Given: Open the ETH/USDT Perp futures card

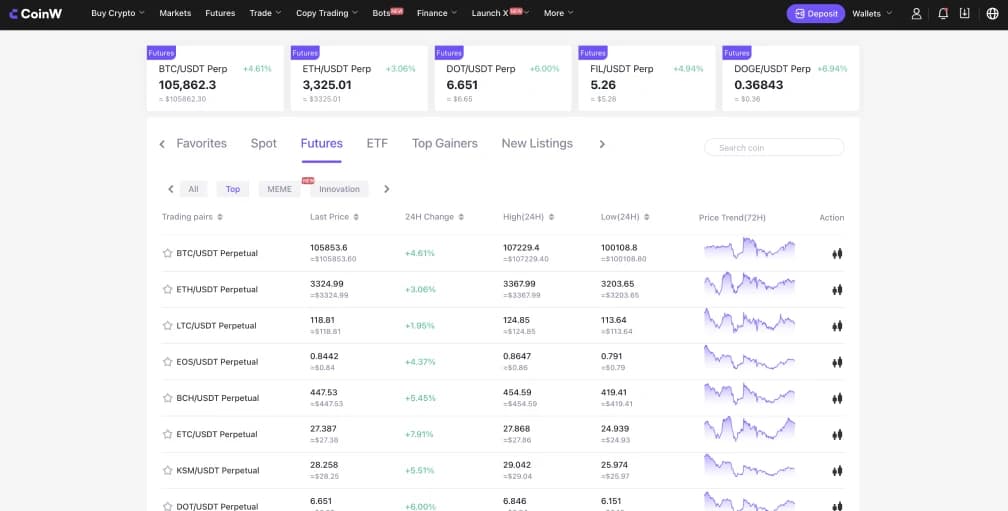Looking at the screenshot, I should tap(359, 78).
